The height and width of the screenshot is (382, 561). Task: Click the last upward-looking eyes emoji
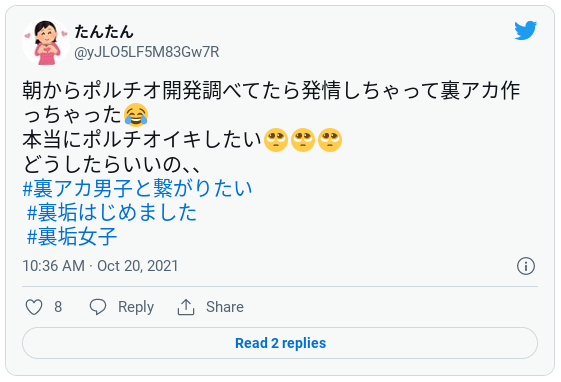click(330, 140)
